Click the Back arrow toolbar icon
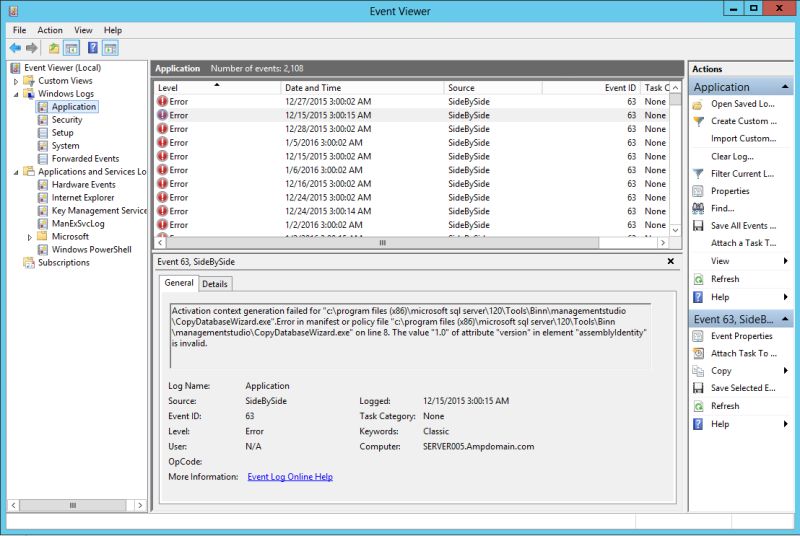Viewport: 800px width, 536px height. click(x=15, y=48)
